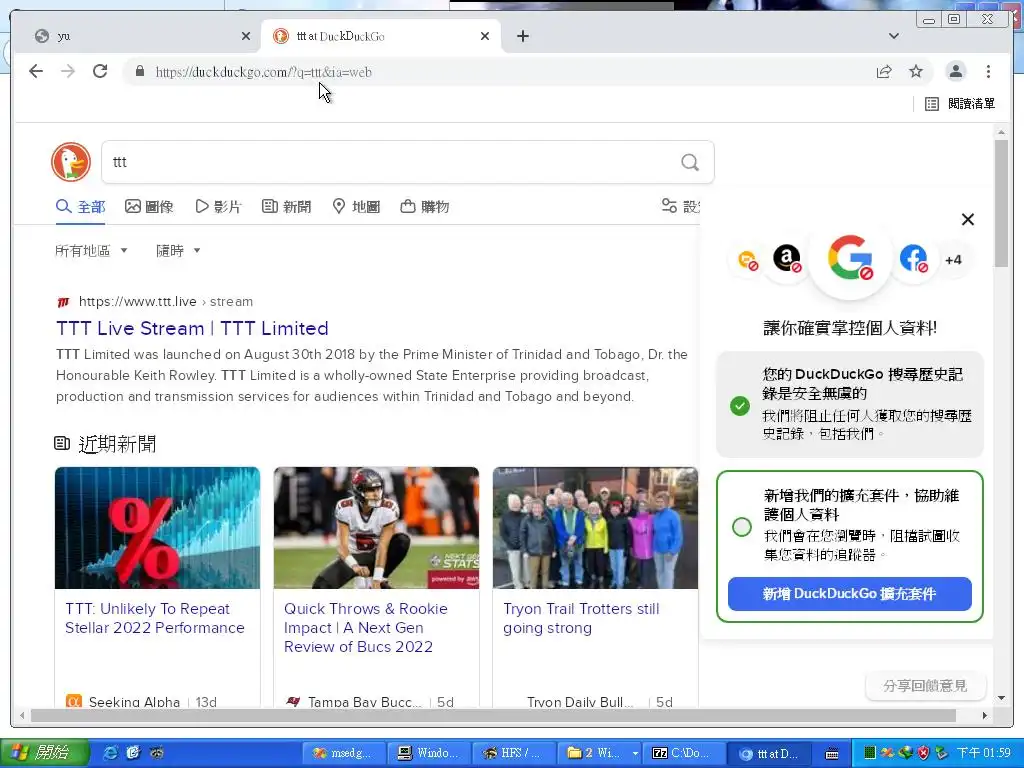Click 新增 DuckDuckGo 擴充套件 button
This screenshot has height=768, width=1024.
coord(850,594)
